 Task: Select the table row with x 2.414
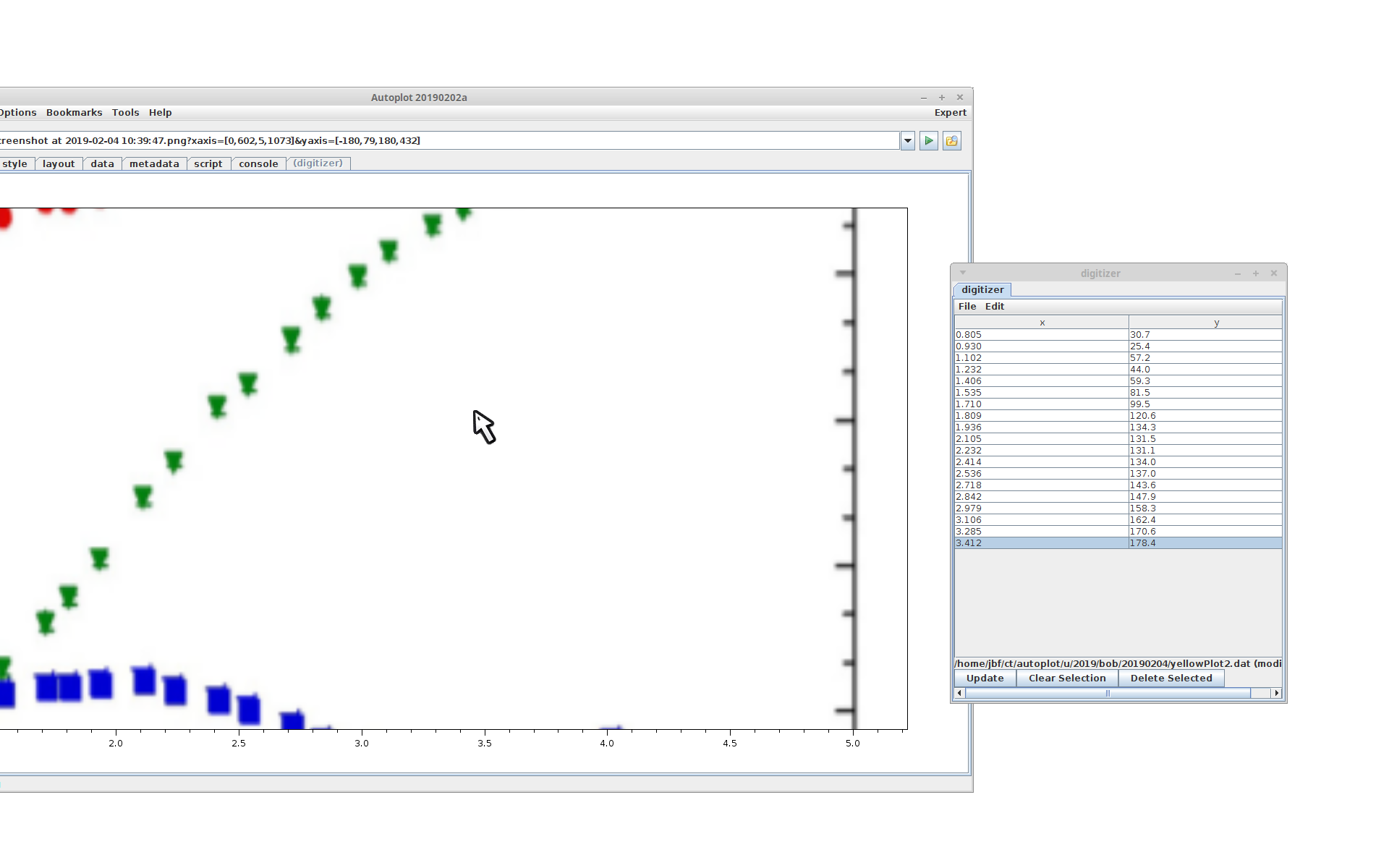(1118, 462)
